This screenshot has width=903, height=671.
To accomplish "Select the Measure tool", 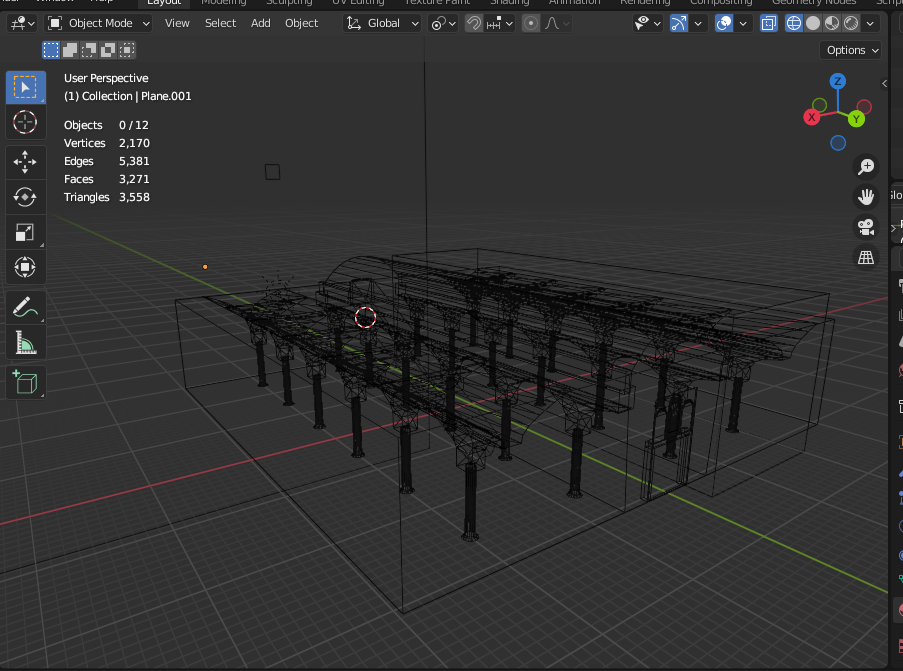I will [25, 345].
